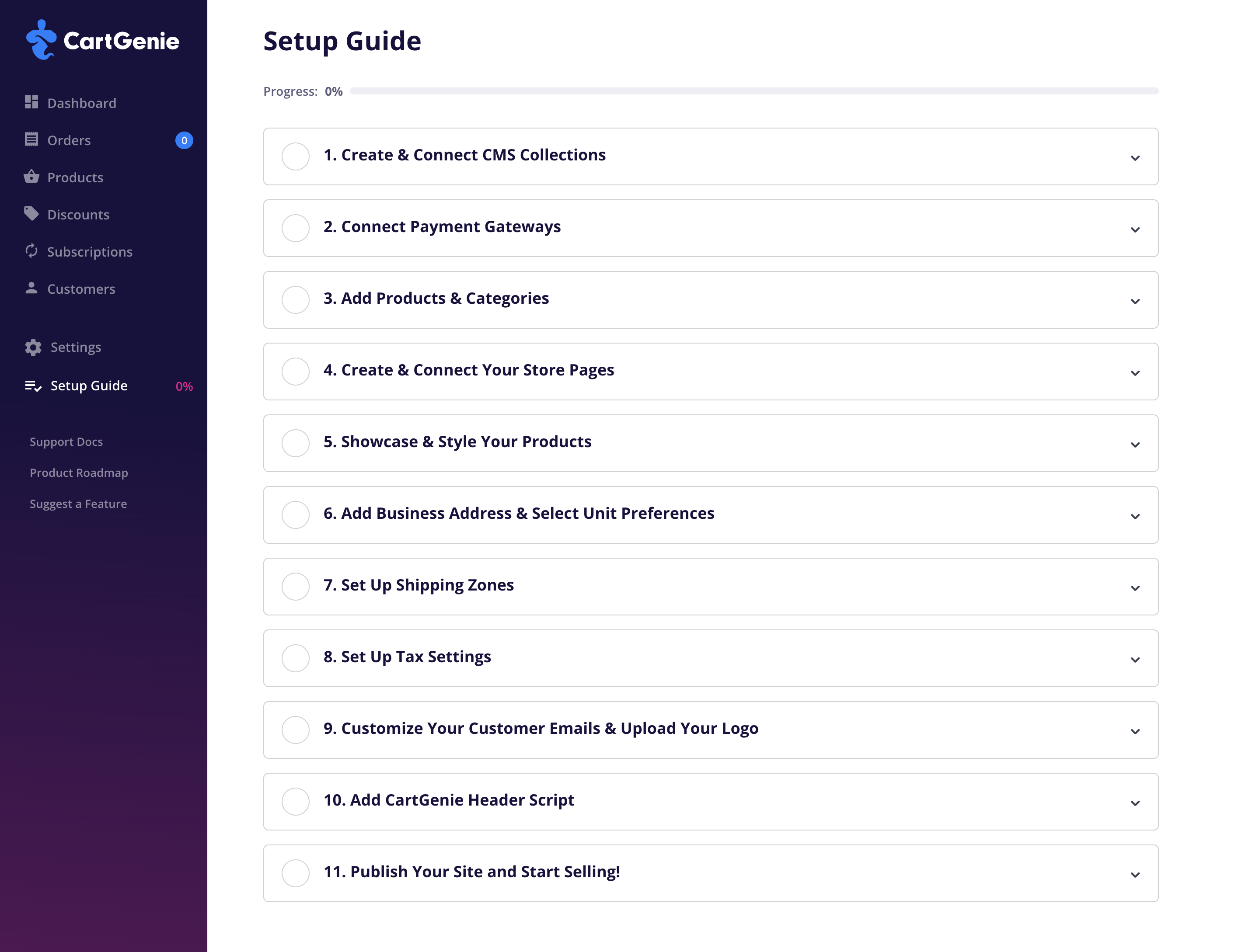Click the Subscriptions refresh icon
This screenshot has width=1235, height=952.
[x=31, y=251]
